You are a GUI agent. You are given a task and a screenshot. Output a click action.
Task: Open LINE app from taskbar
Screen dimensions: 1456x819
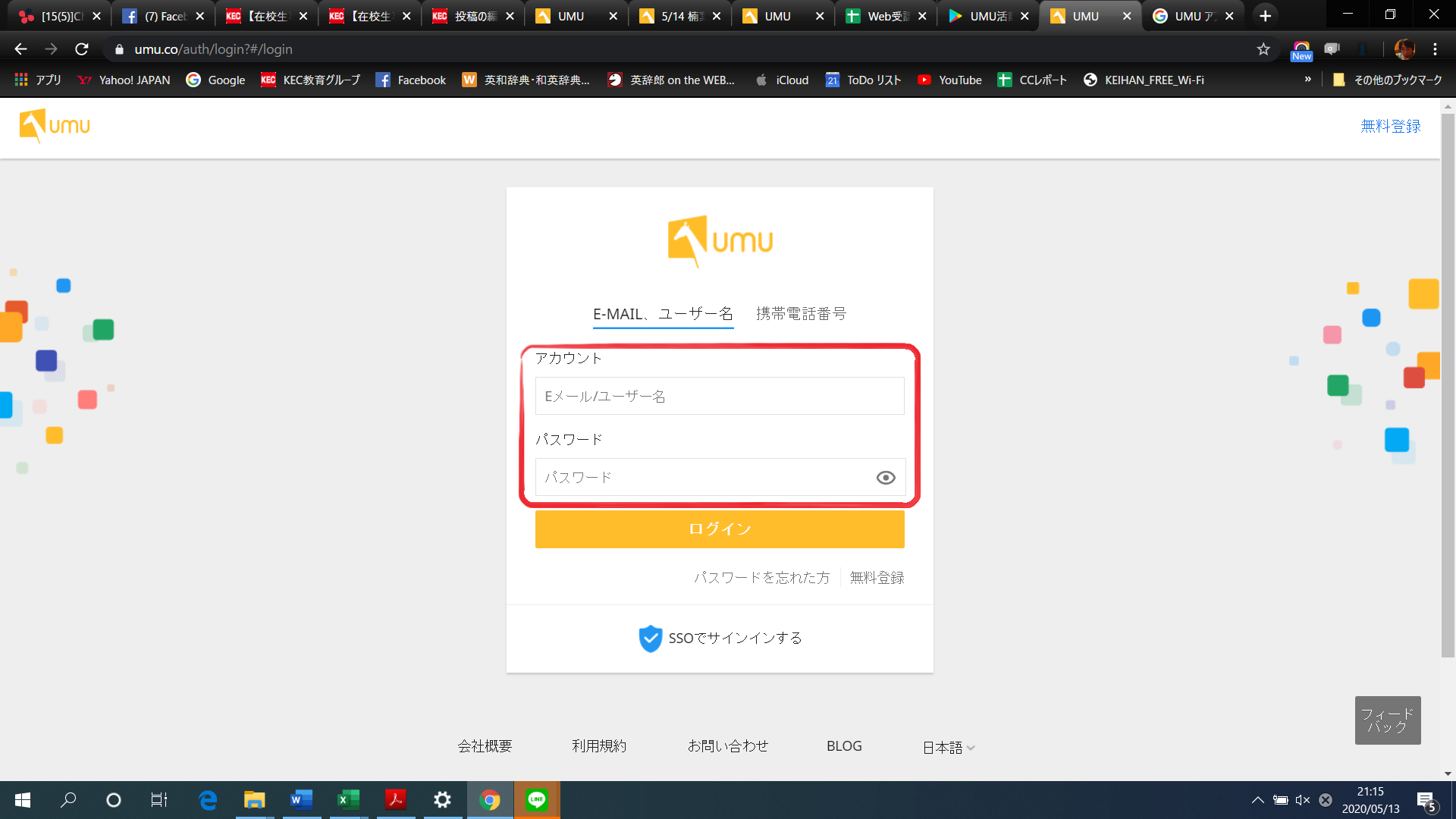coord(537,800)
